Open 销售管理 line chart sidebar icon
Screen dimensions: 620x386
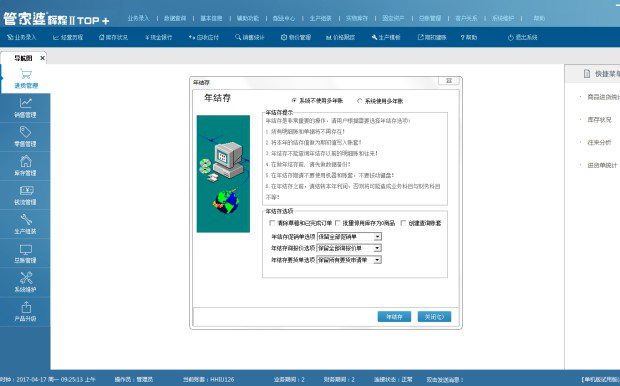[x=26, y=103]
